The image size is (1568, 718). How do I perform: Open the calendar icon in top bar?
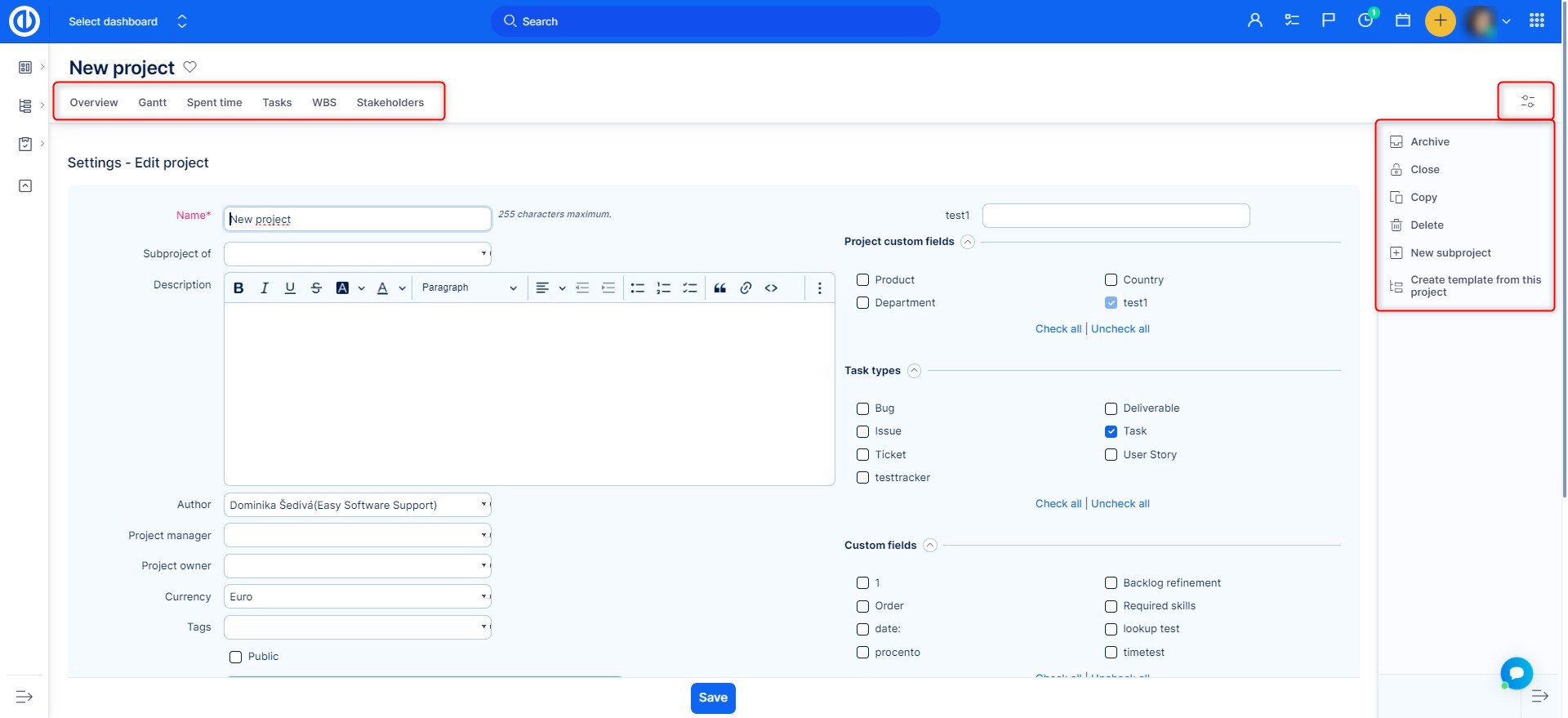click(x=1403, y=20)
